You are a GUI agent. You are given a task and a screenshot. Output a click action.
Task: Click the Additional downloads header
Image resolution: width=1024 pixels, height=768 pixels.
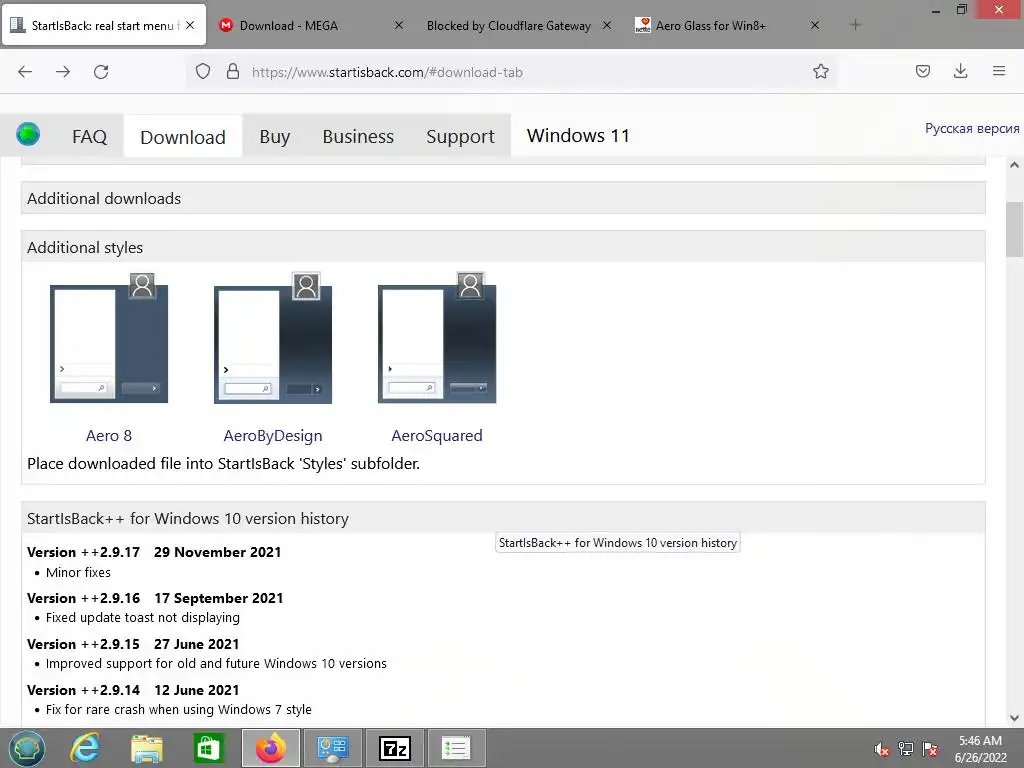point(503,199)
